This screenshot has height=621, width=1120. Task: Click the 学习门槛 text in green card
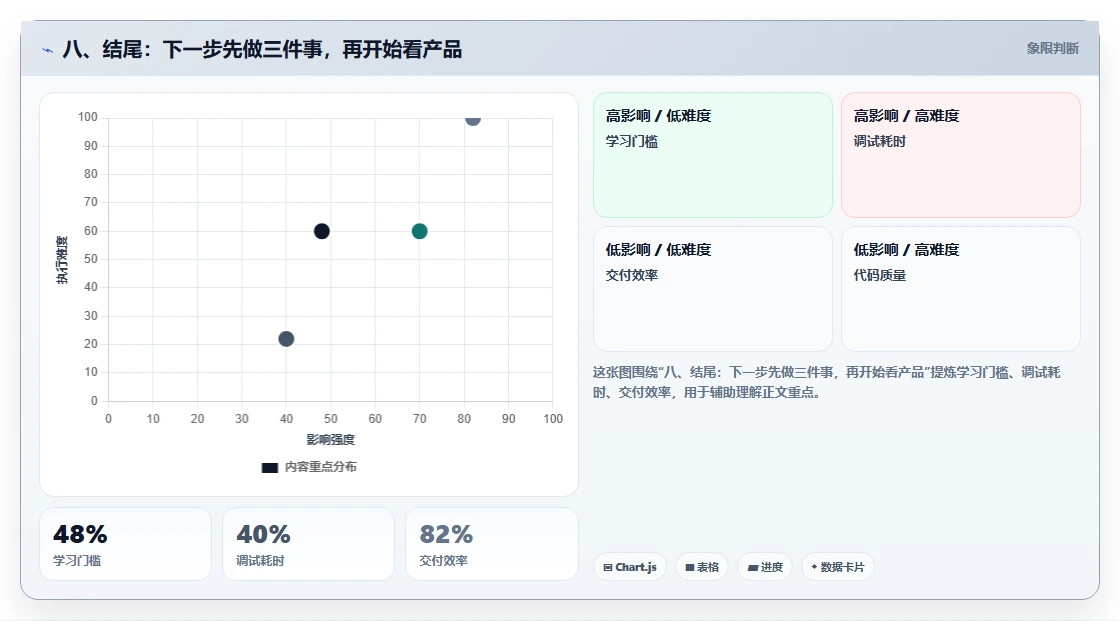(632, 141)
